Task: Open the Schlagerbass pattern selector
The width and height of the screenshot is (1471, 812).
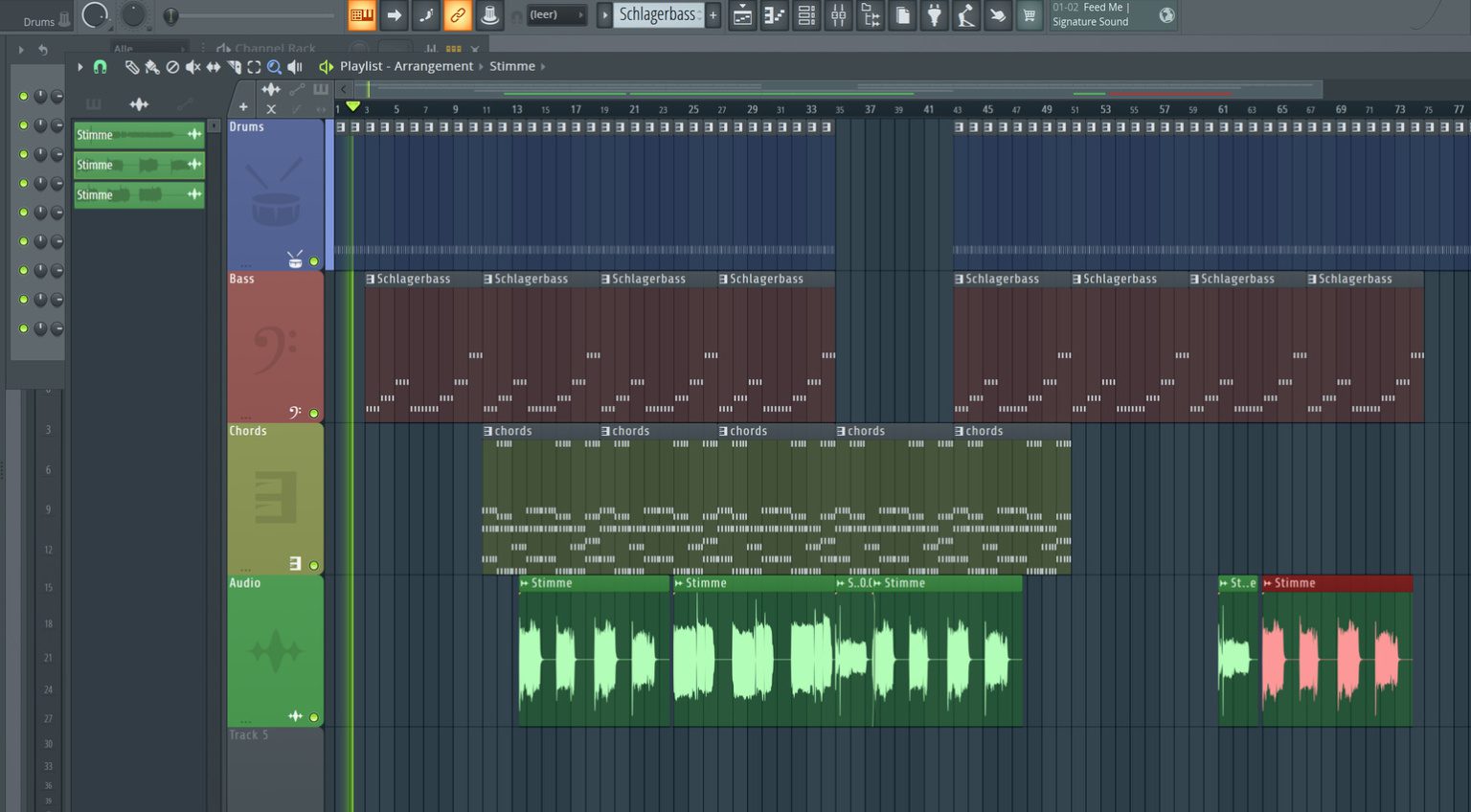Action: tap(658, 15)
